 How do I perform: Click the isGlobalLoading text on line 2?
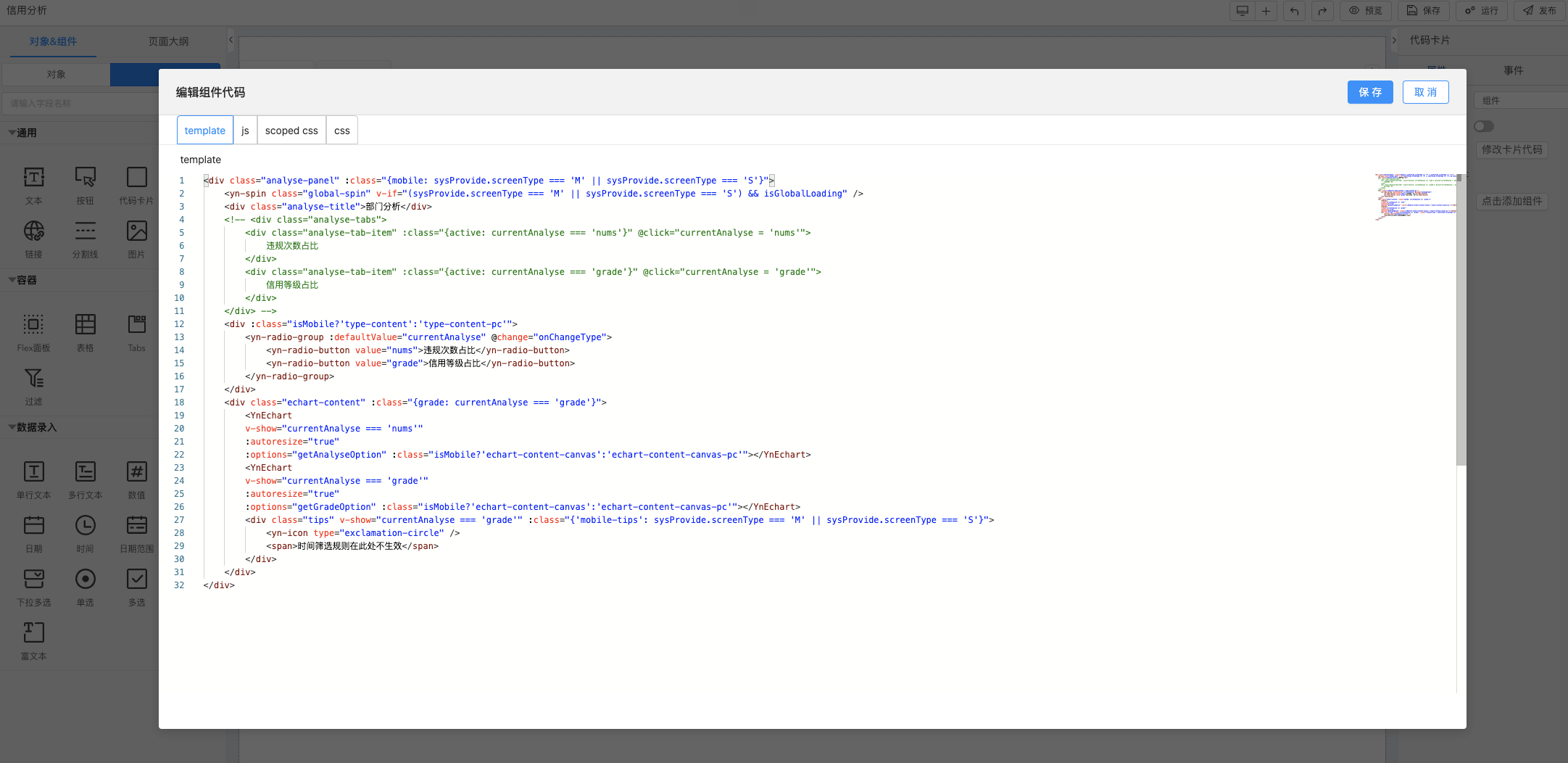pos(802,194)
